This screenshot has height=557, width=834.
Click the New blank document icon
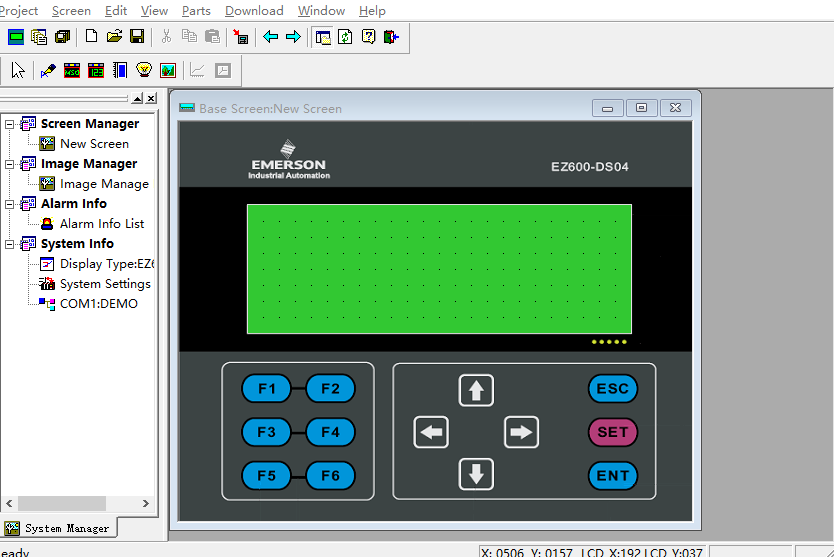(x=91, y=37)
